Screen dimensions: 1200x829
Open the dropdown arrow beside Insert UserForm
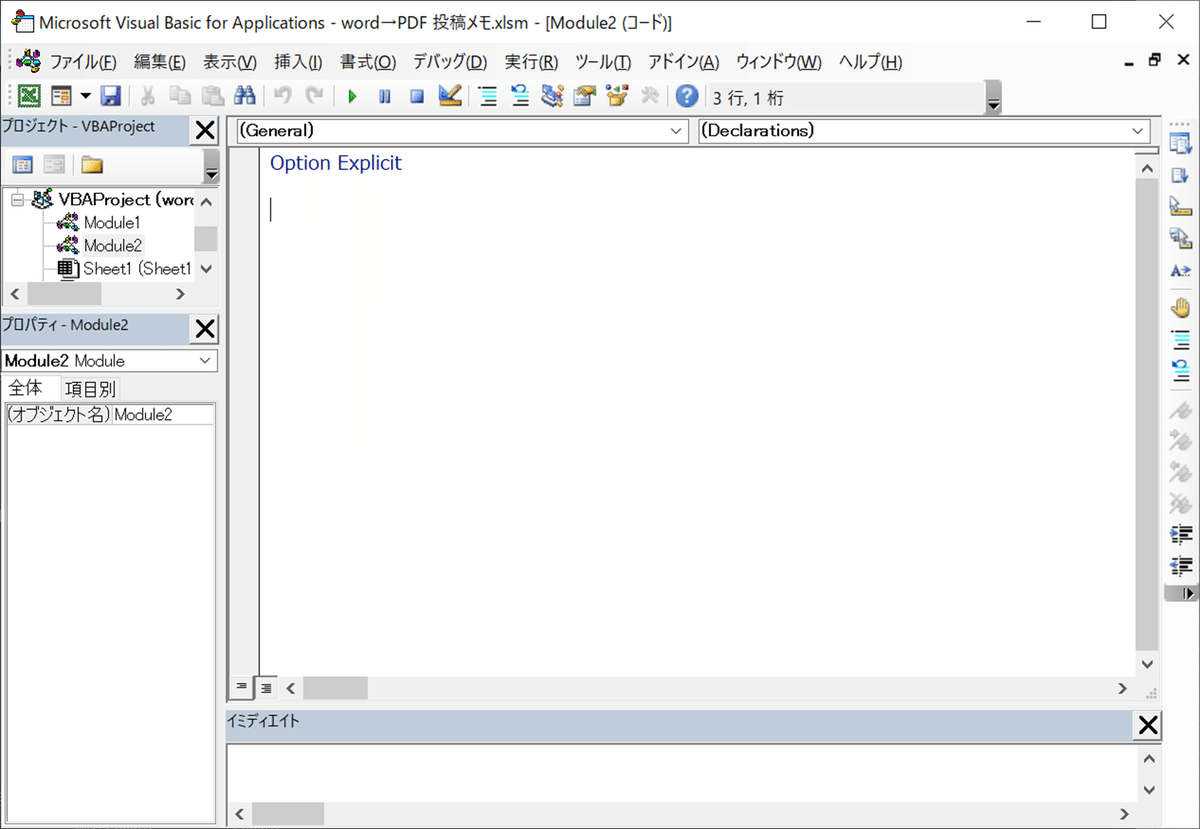click(x=85, y=96)
